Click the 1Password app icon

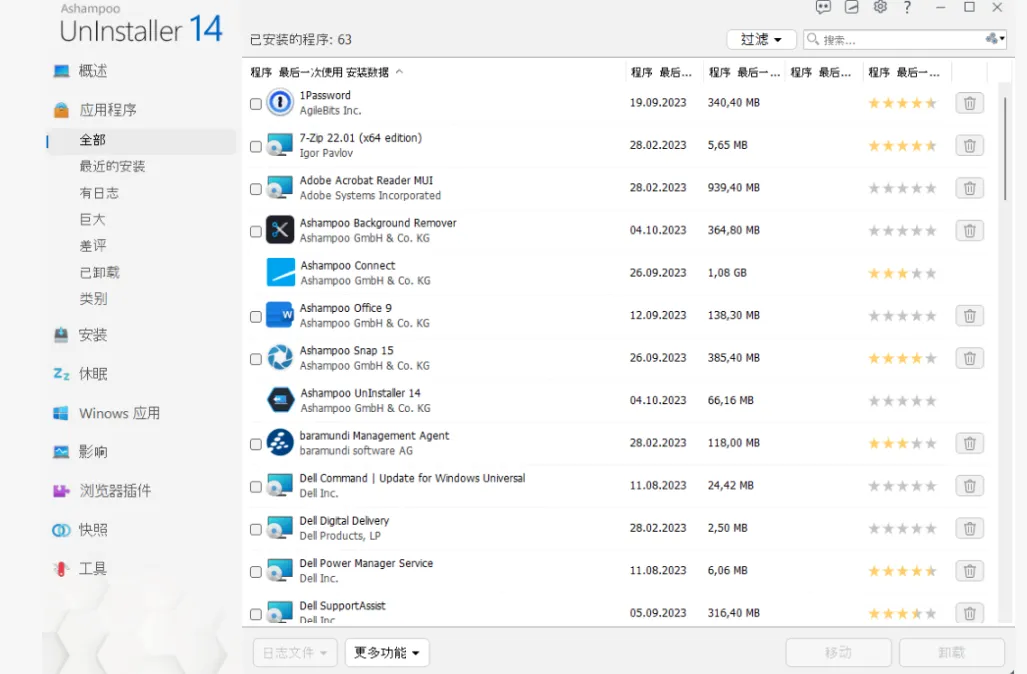[280, 103]
